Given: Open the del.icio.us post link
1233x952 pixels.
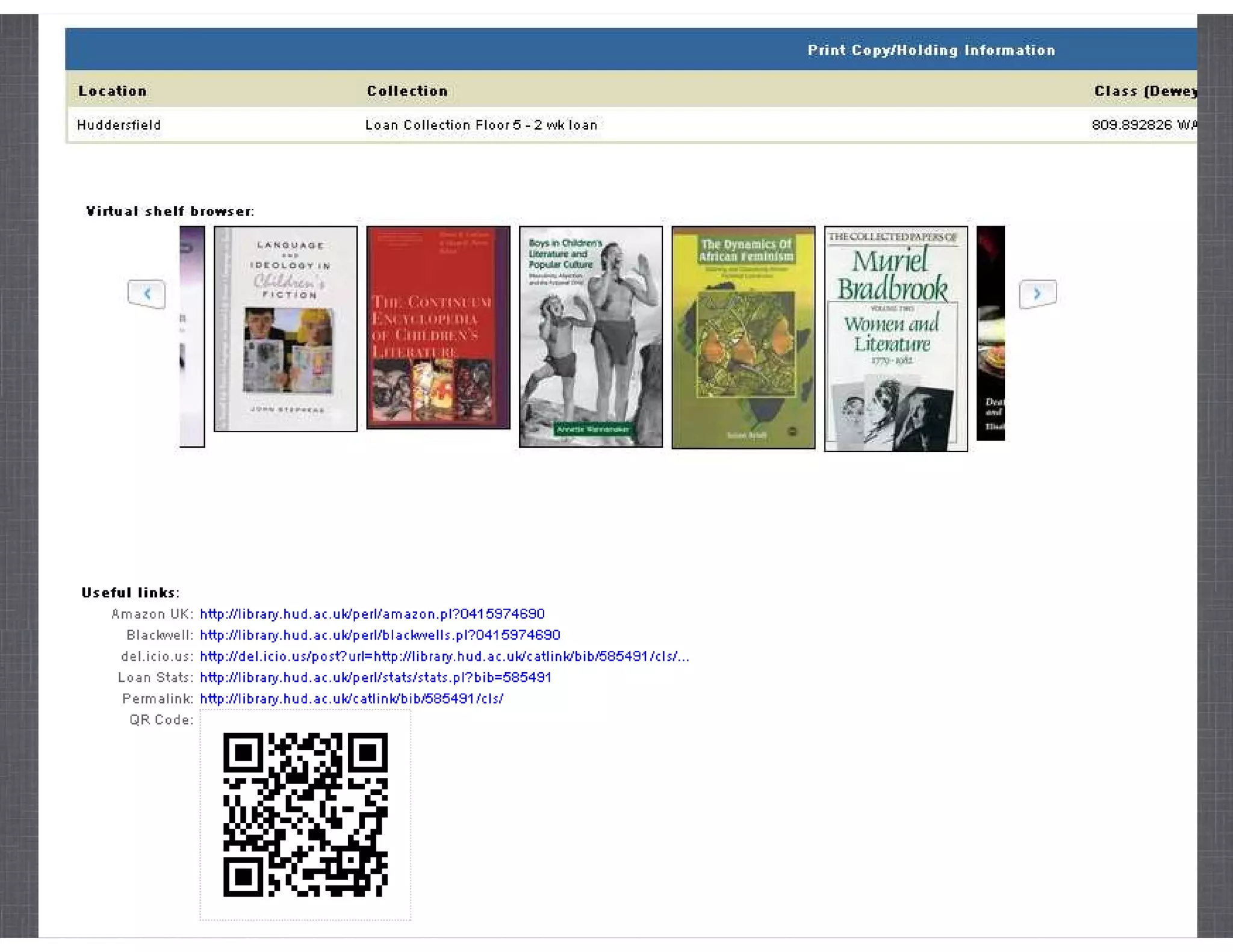Looking at the screenshot, I should [444, 656].
